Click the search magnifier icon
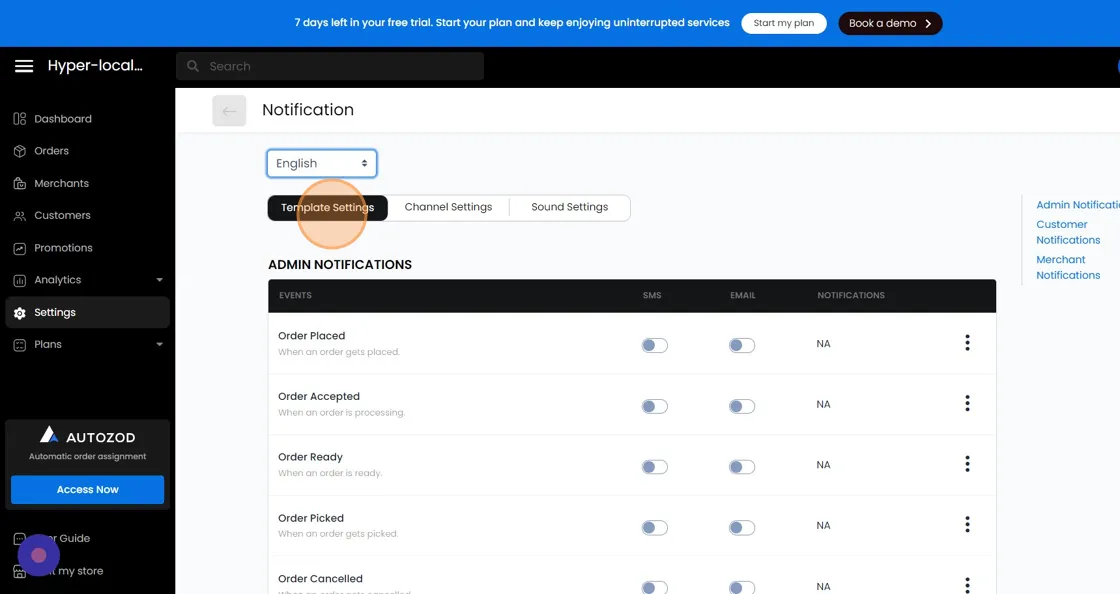 (193, 66)
